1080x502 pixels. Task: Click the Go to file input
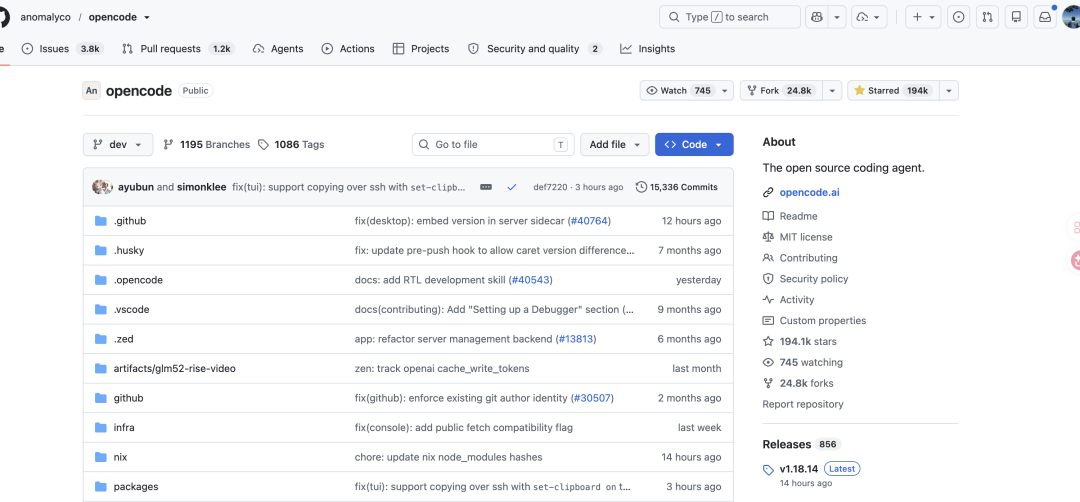(494, 145)
